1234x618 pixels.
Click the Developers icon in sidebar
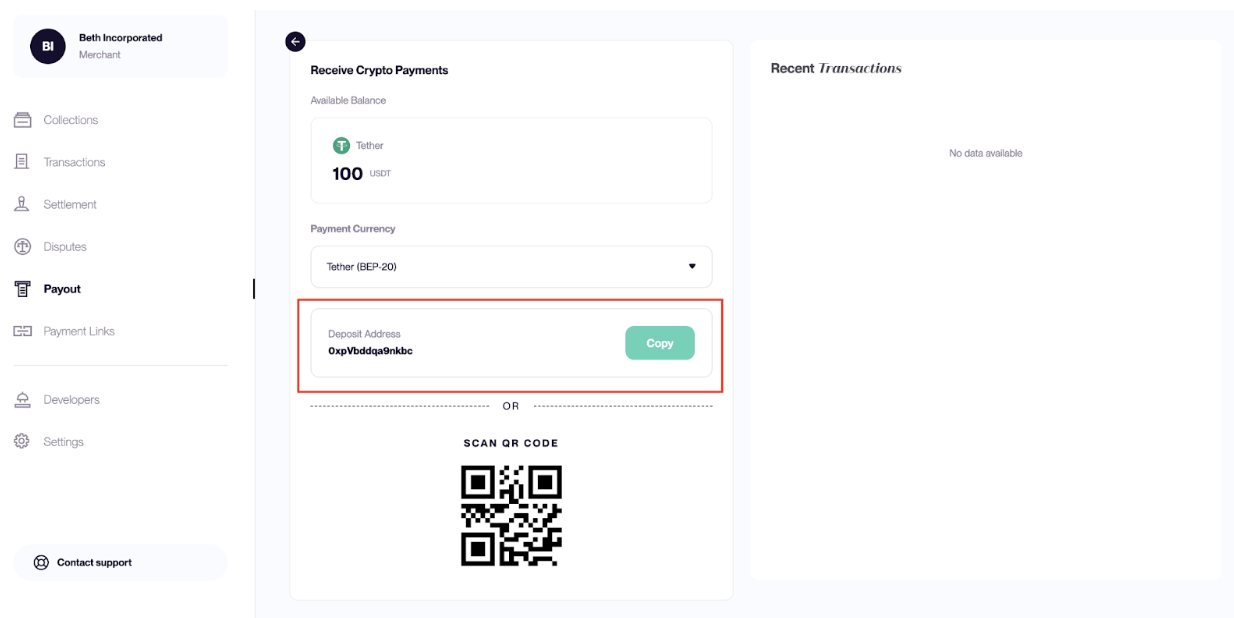pos(22,400)
